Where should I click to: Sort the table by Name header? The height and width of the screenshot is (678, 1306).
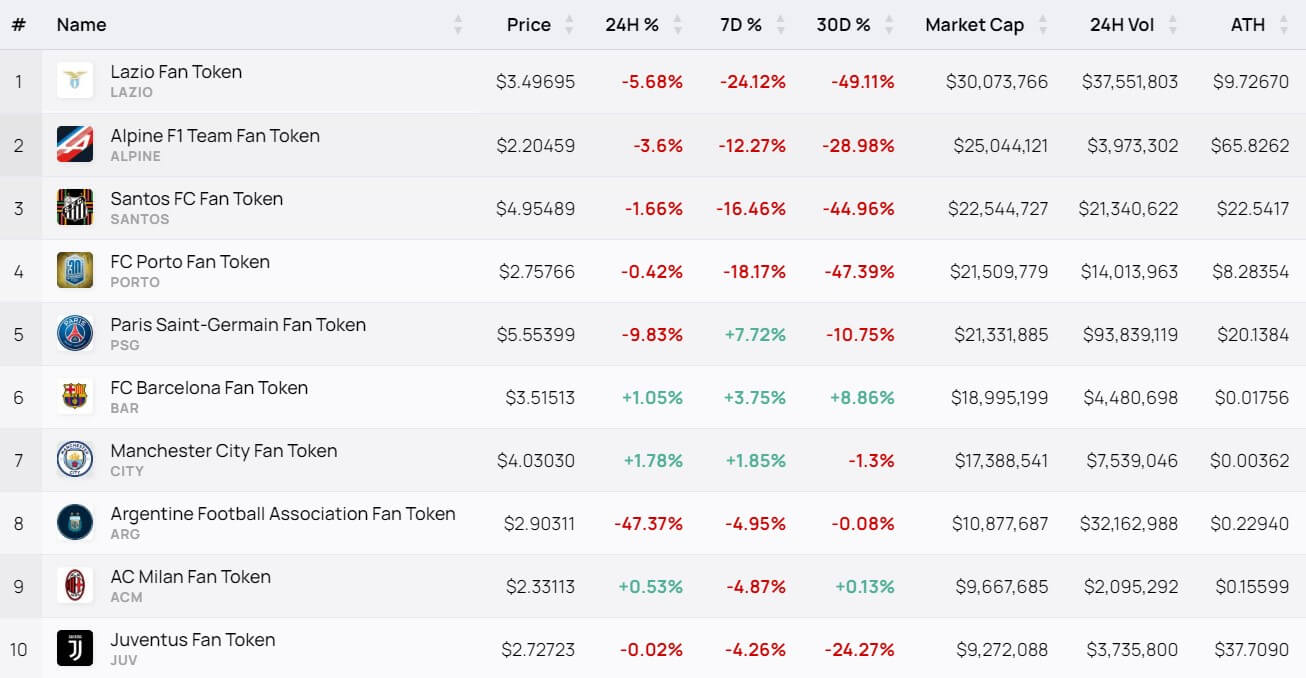(x=81, y=25)
